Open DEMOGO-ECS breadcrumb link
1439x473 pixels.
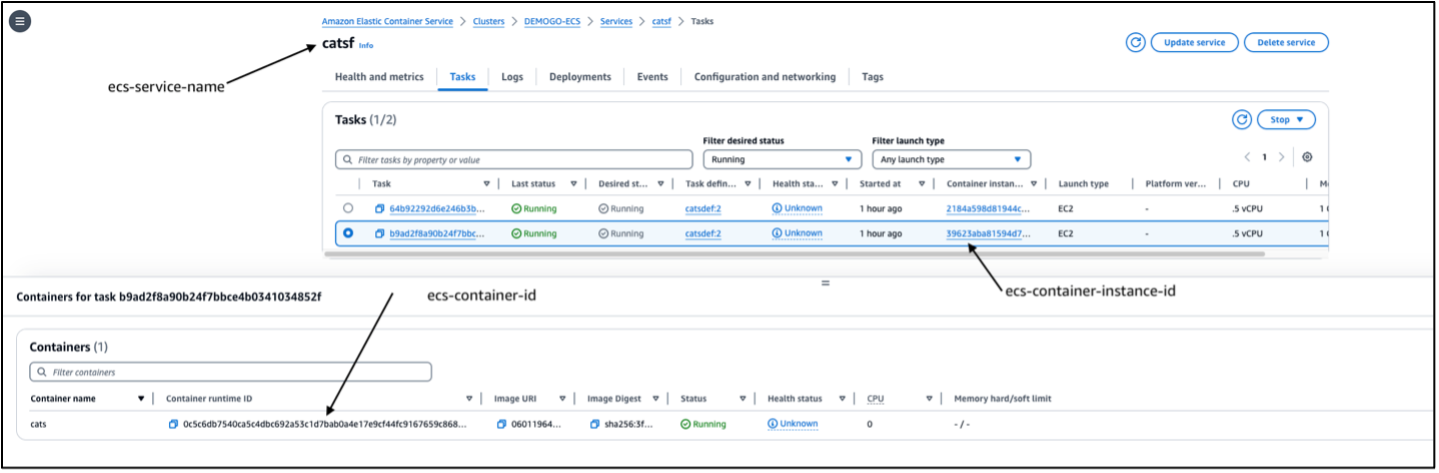point(552,21)
